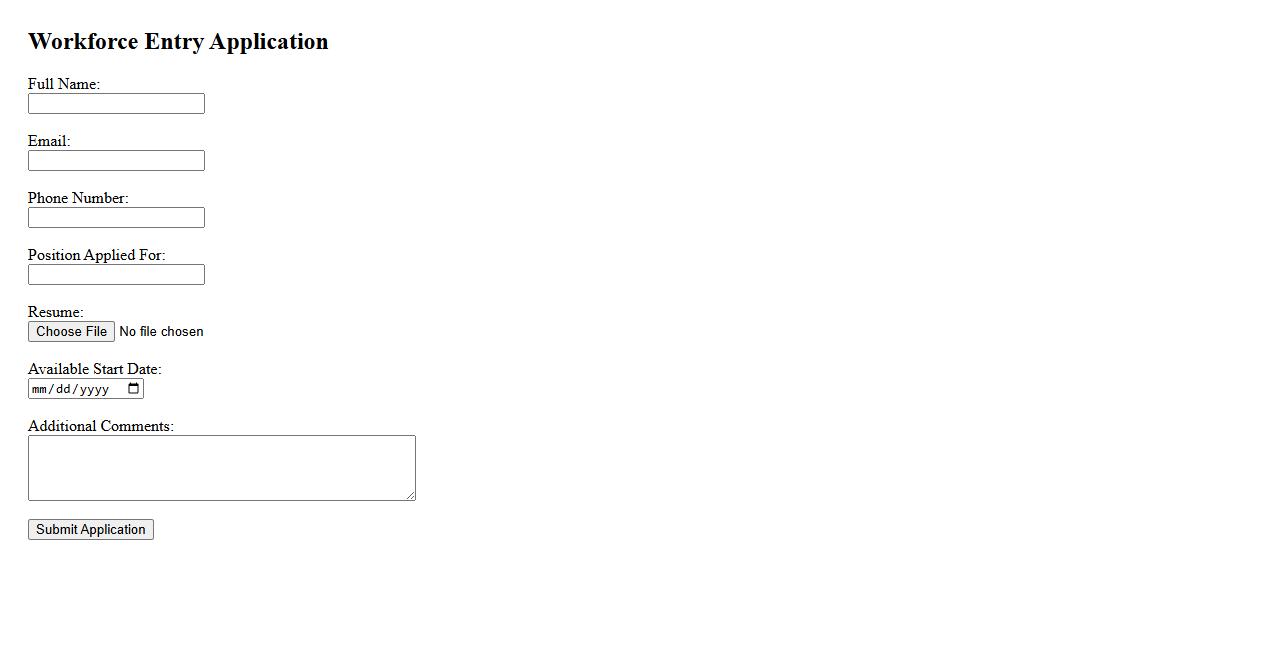Select the month segment of the date
This screenshot has width=1278, height=650.
[40, 389]
